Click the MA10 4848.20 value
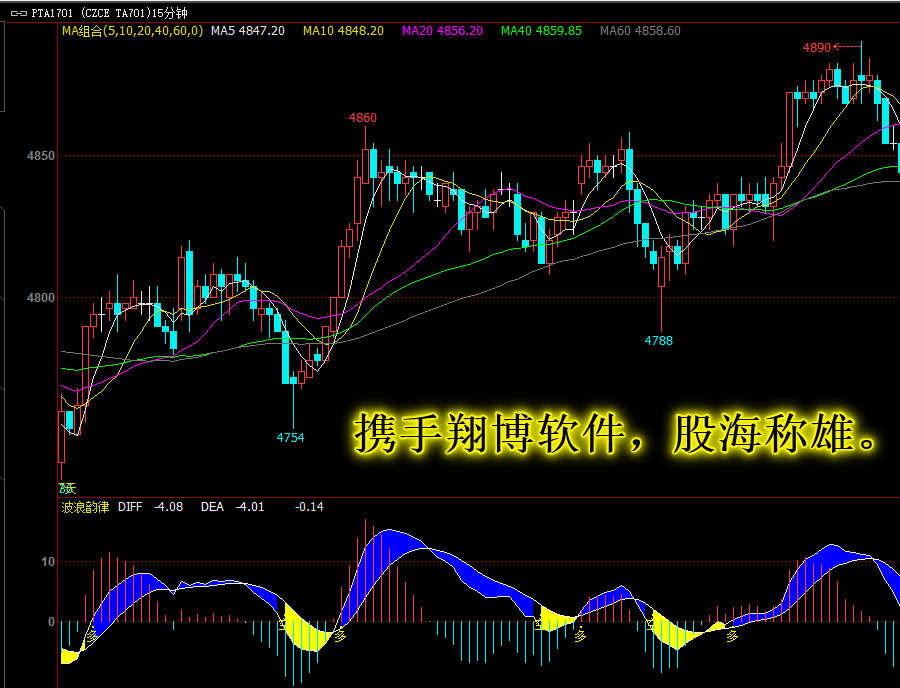Screen dimensions: 900x688 (x=343, y=31)
